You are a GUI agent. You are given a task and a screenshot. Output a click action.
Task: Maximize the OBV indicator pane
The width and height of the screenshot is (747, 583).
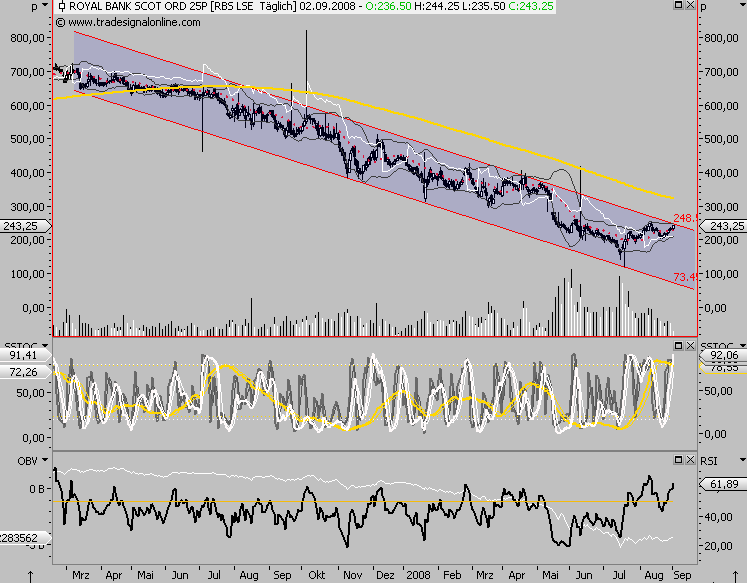click(678, 460)
